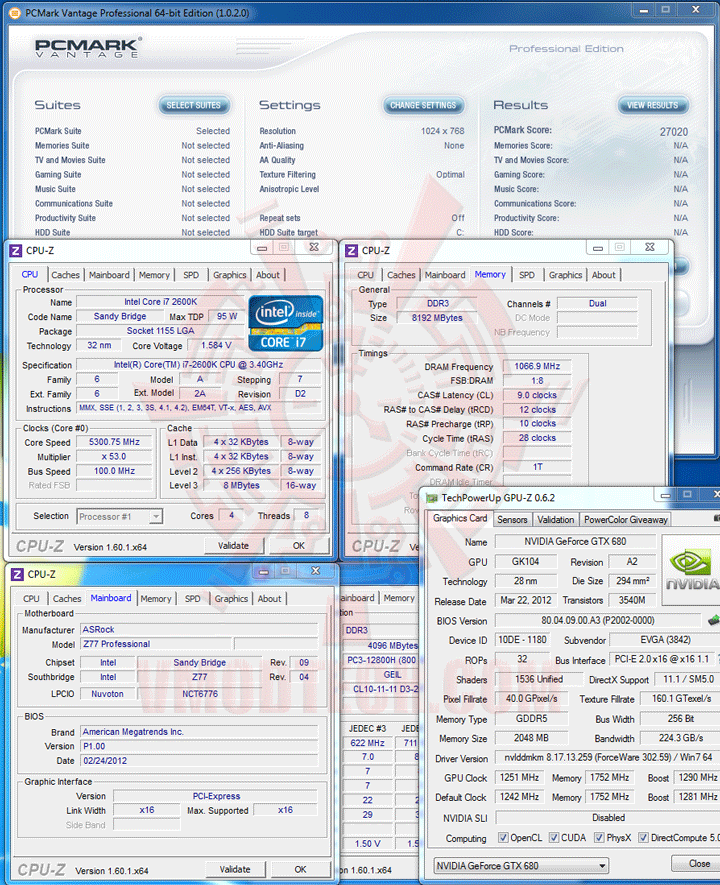The height and width of the screenshot is (885, 720).
Task: Open Memory tab in top-left CPU-Z window
Action: [x=154, y=275]
